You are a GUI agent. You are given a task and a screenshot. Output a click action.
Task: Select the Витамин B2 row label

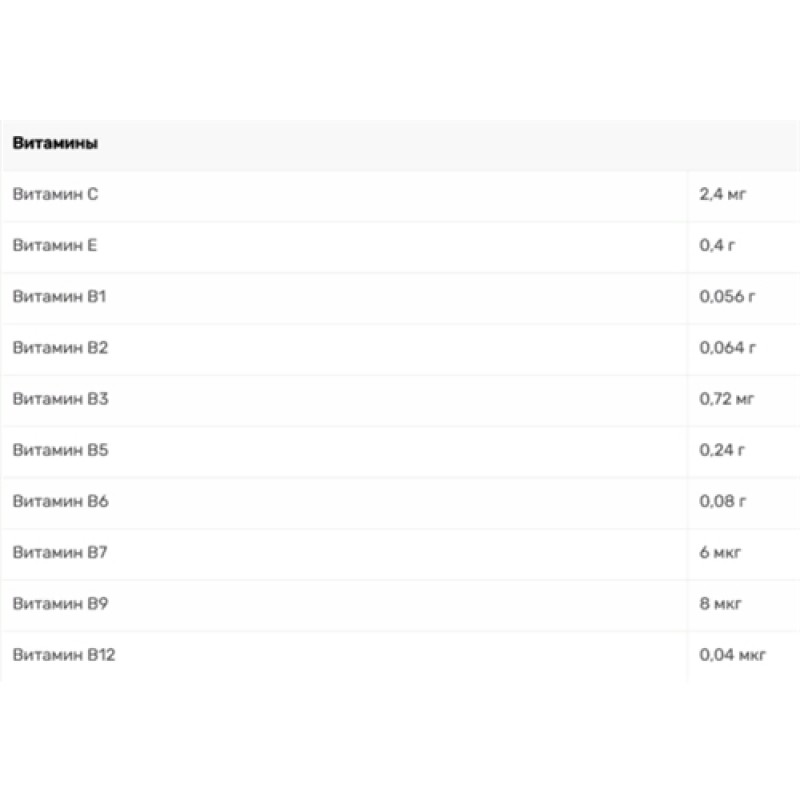tap(60, 348)
